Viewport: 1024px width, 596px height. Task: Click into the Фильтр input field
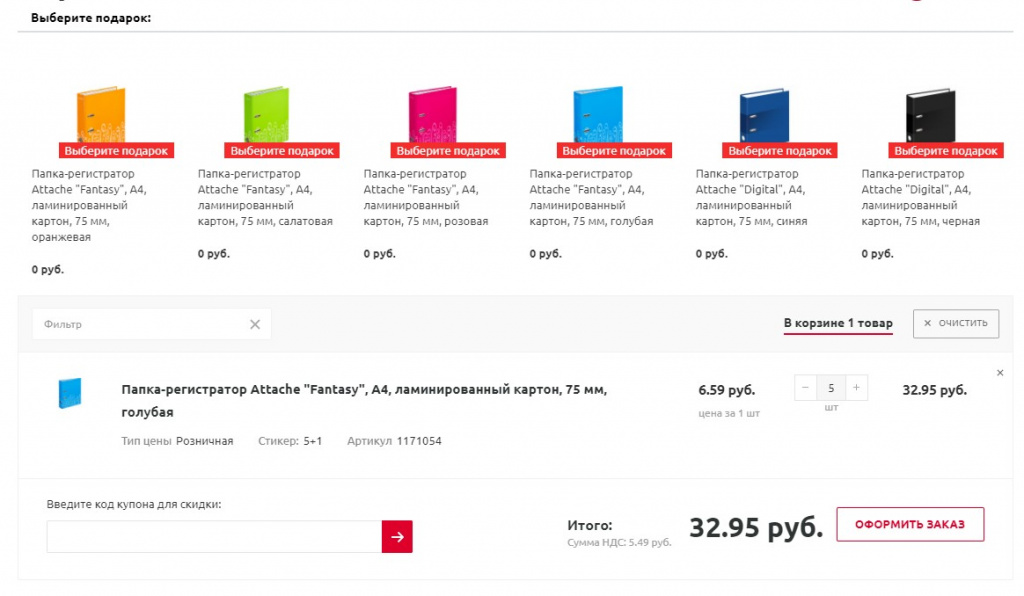pyautogui.click(x=140, y=324)
